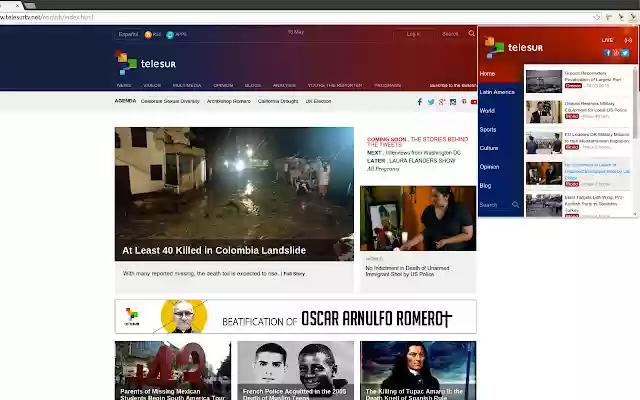Open Obama military equipment thumbnail in popup
This screenshot has width=640, height=400.
[x=544, y=112]
